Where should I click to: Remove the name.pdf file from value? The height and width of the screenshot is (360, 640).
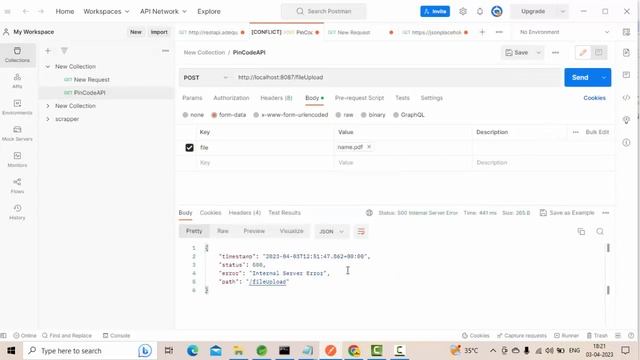click(369, 147)
